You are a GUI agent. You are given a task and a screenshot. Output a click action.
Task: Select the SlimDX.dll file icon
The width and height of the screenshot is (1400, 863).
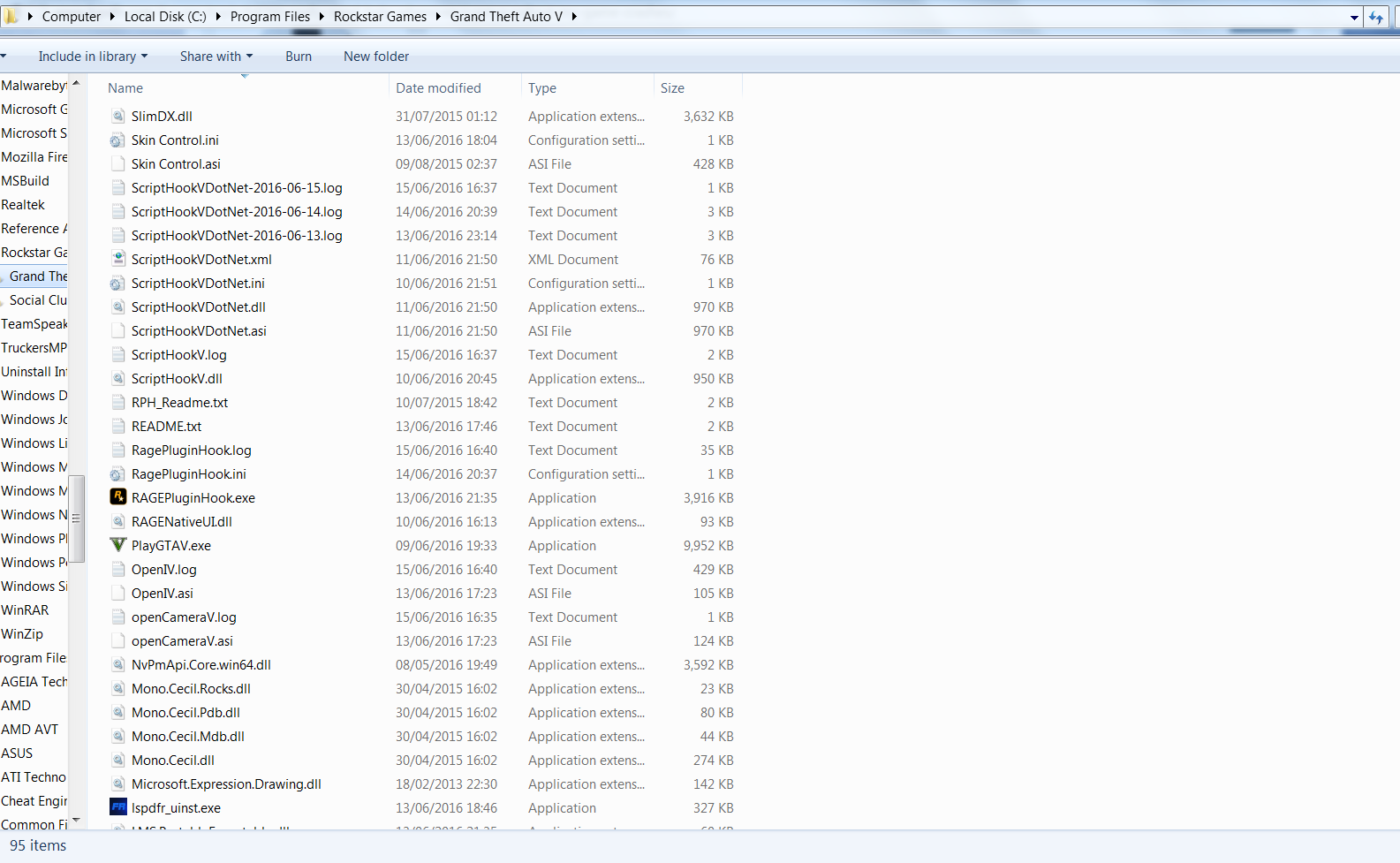pyautogui.click(x=117, y=116)
